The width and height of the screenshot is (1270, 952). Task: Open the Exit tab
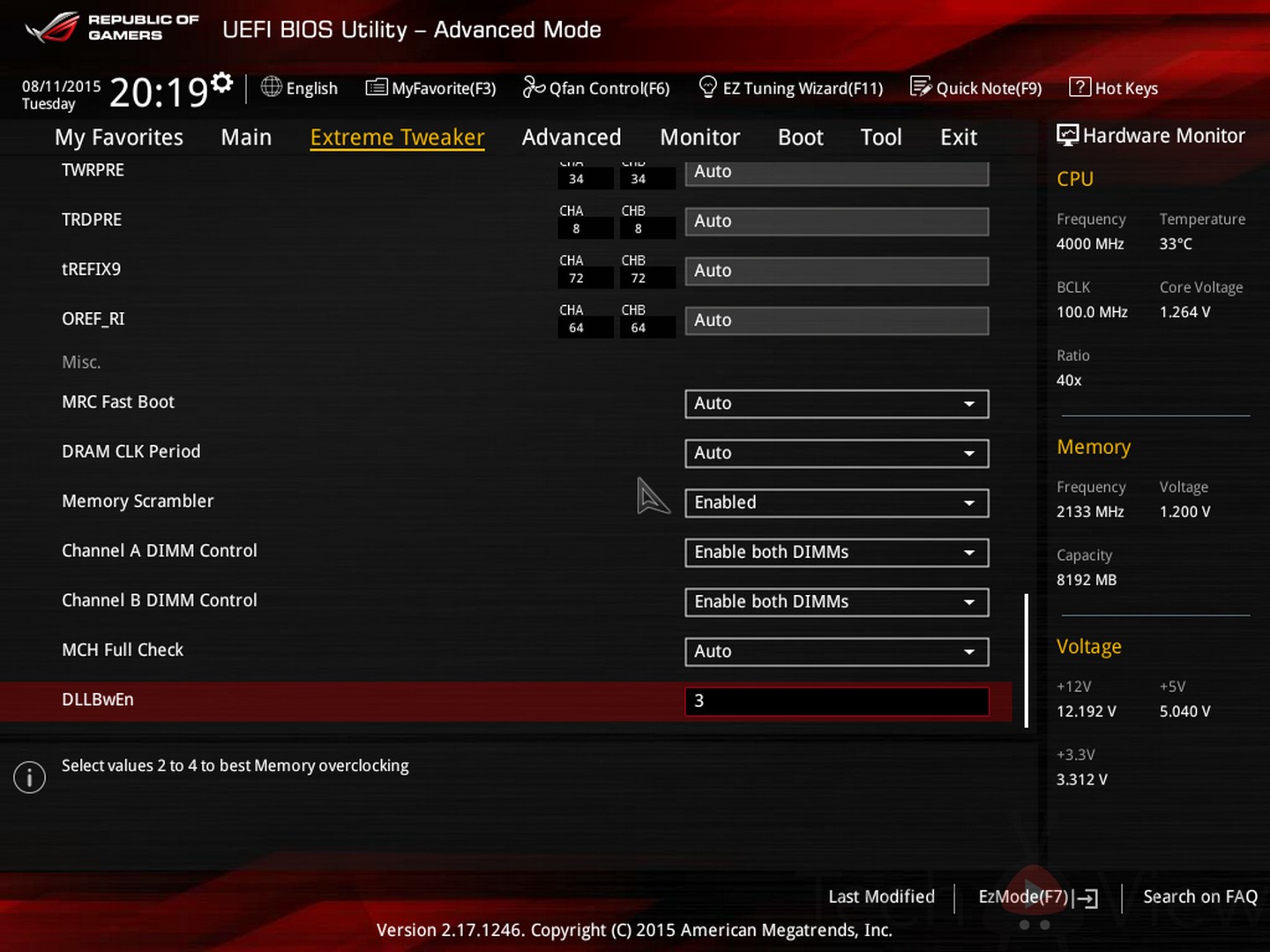click(x=959, y=138)
